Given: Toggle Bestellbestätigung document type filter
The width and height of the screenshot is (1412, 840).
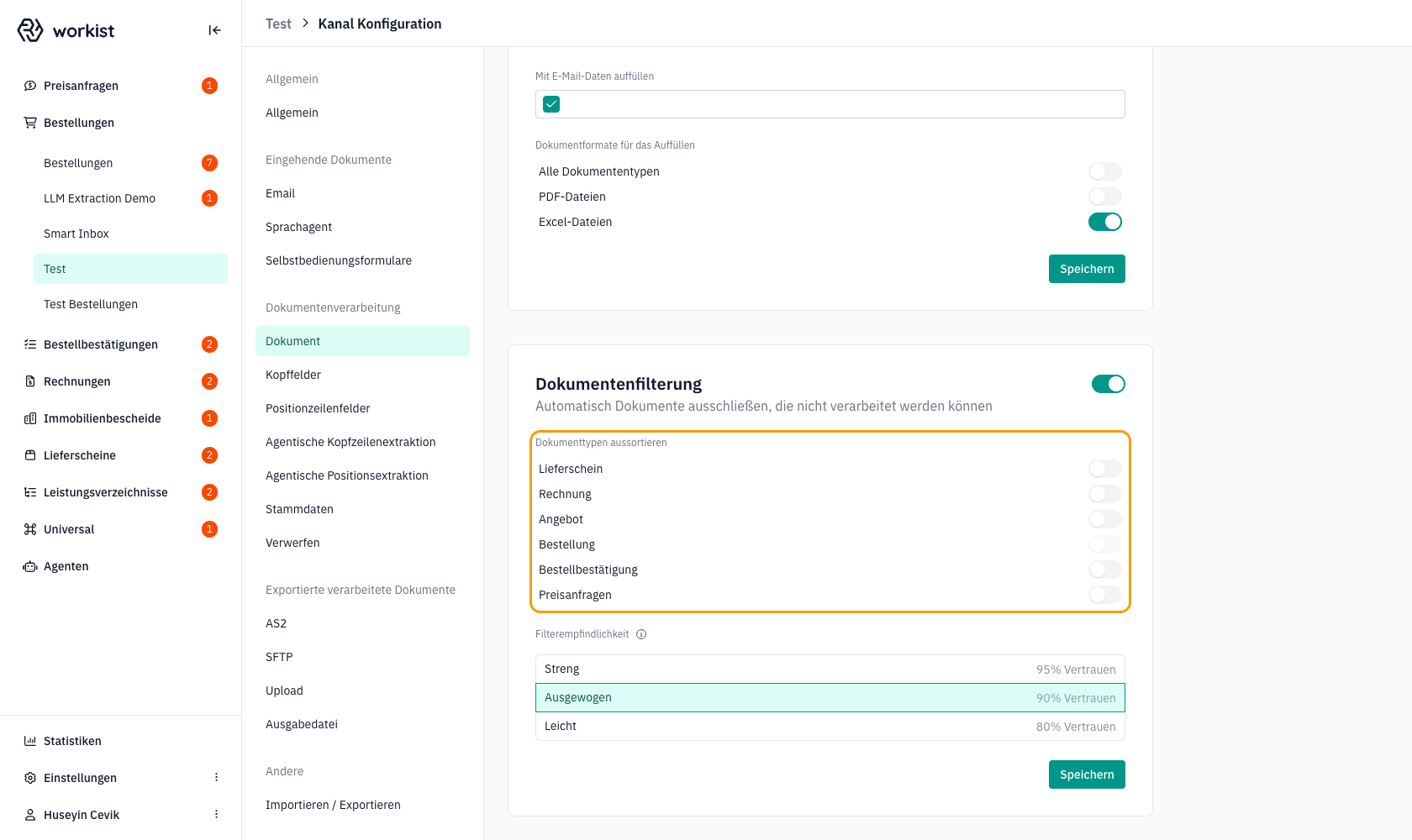Looking at the screenshot, I should click(x=1105, y=570).
